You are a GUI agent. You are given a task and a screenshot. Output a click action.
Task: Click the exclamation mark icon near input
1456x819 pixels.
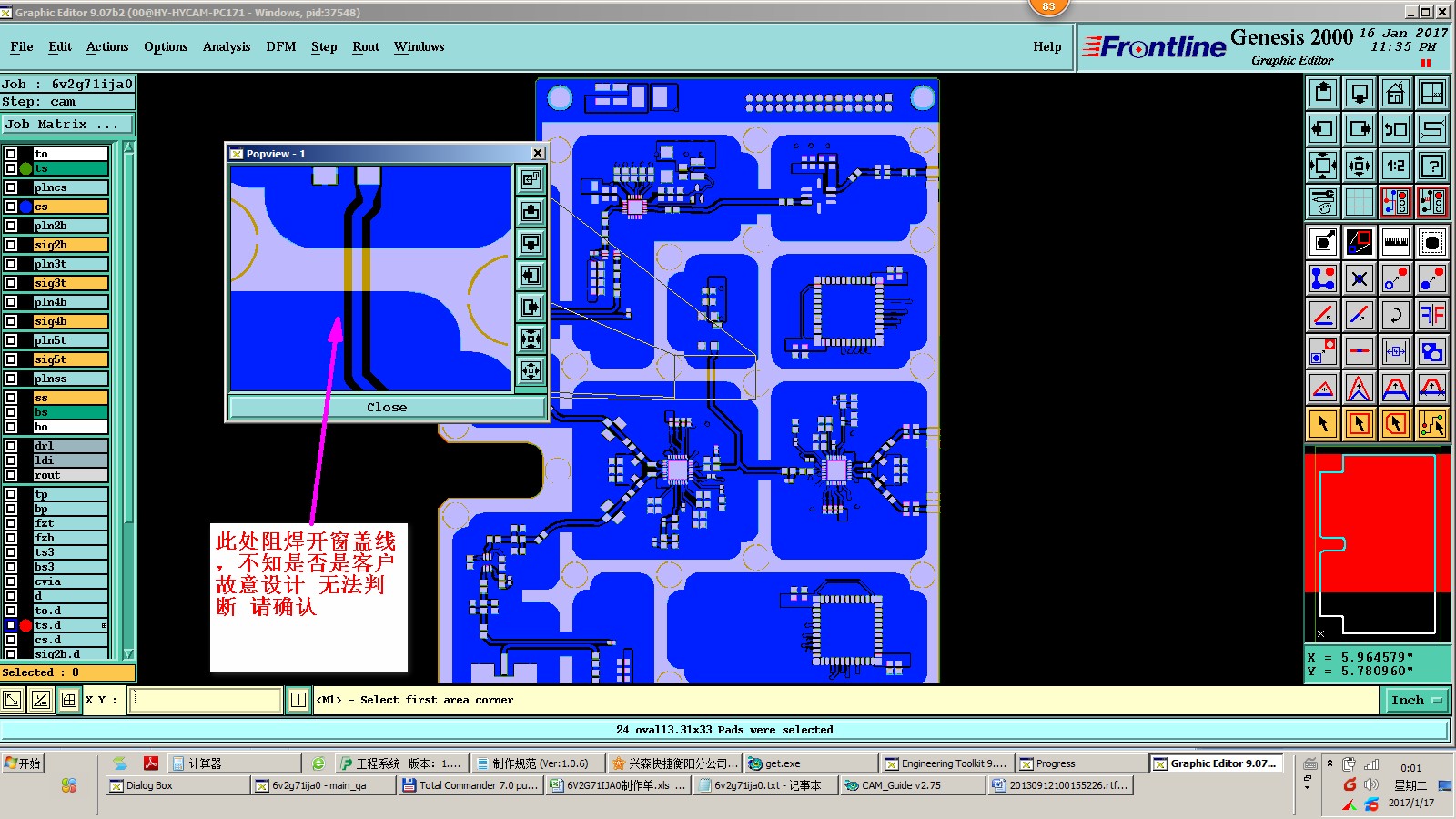tap(298, 700)
